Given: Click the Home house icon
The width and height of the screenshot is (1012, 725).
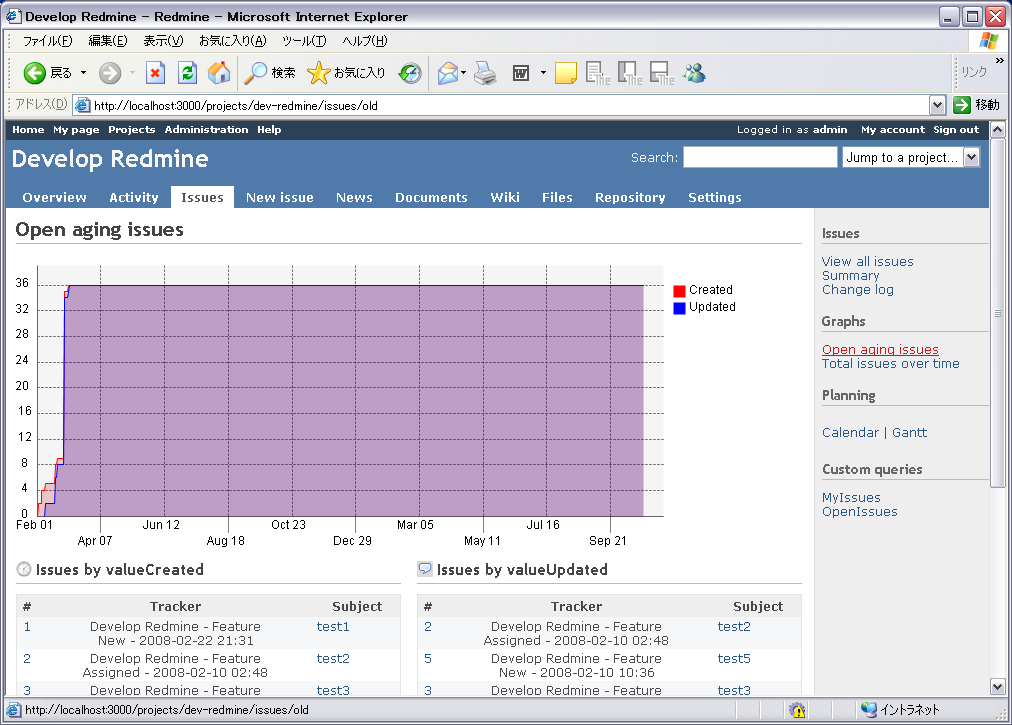Looking at the screenshot, I should click(x=219, y=73).
